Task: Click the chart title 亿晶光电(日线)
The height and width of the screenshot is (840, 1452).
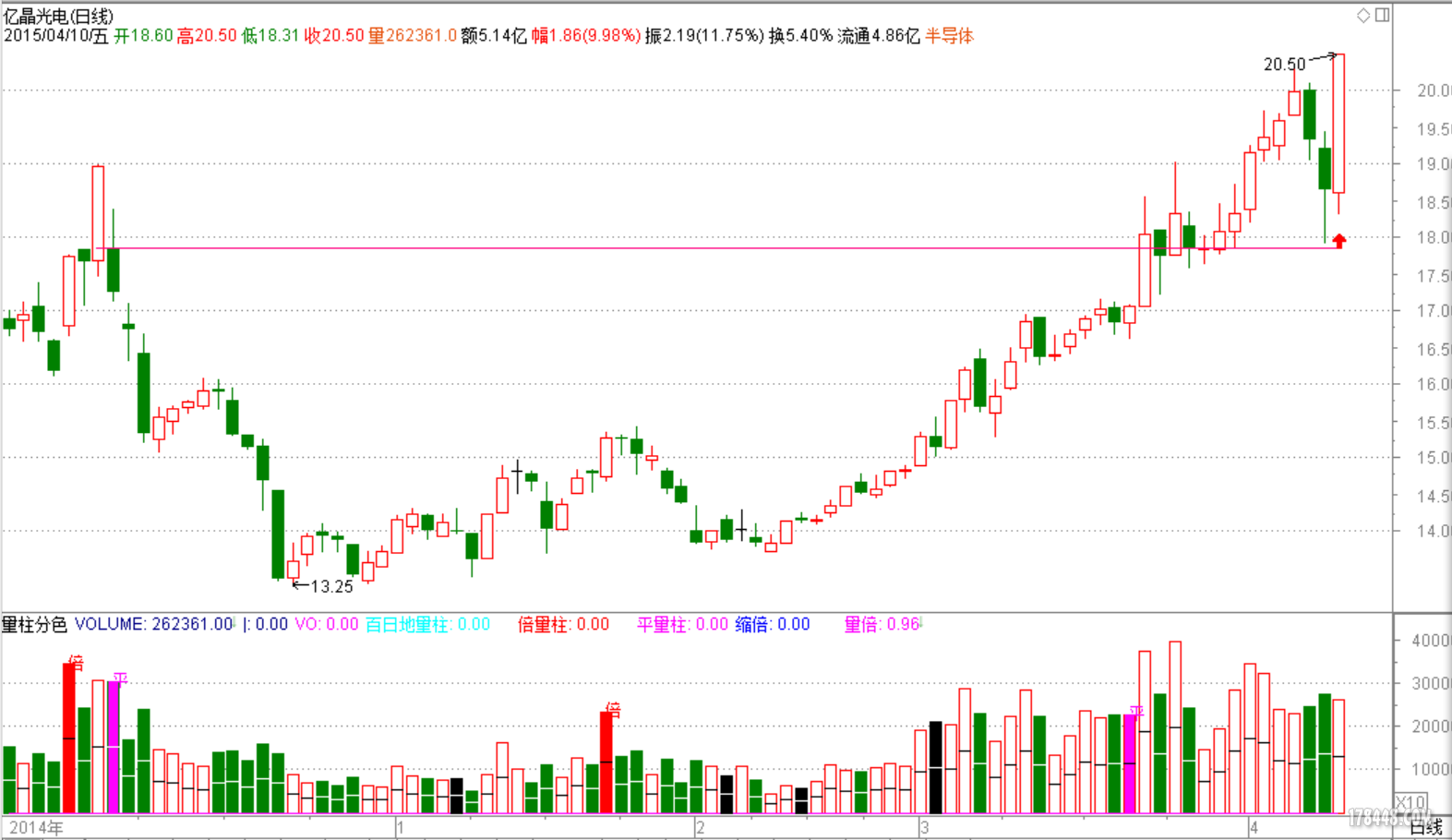Action: [x=59, y=16]
